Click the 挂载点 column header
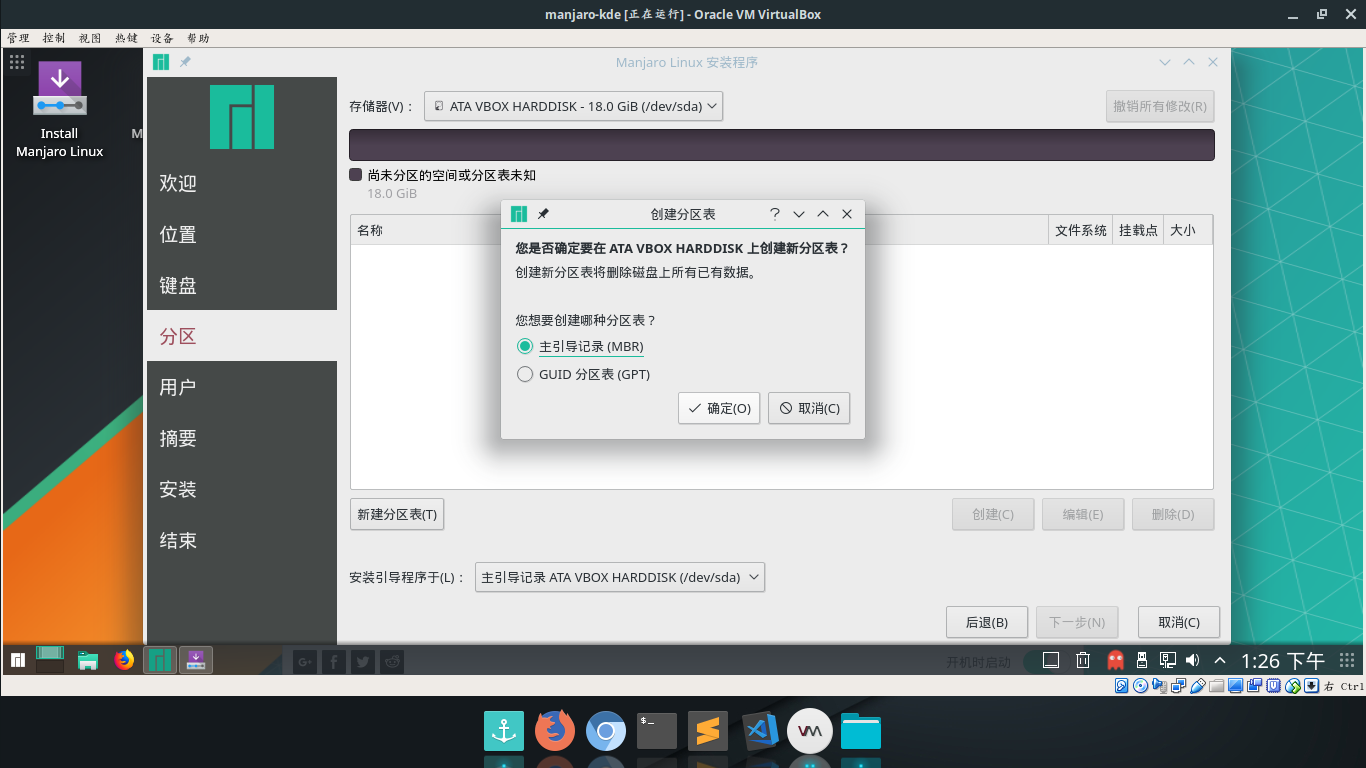1366x768 pixels. pos(1138,230)
